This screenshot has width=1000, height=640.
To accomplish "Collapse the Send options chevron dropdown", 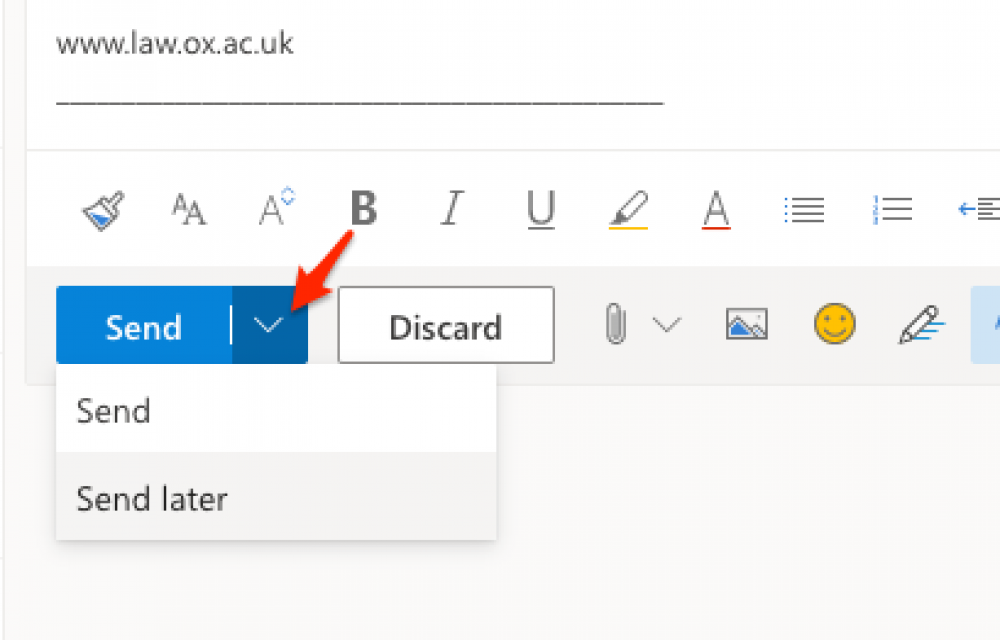I will click(x=269, y=326).
